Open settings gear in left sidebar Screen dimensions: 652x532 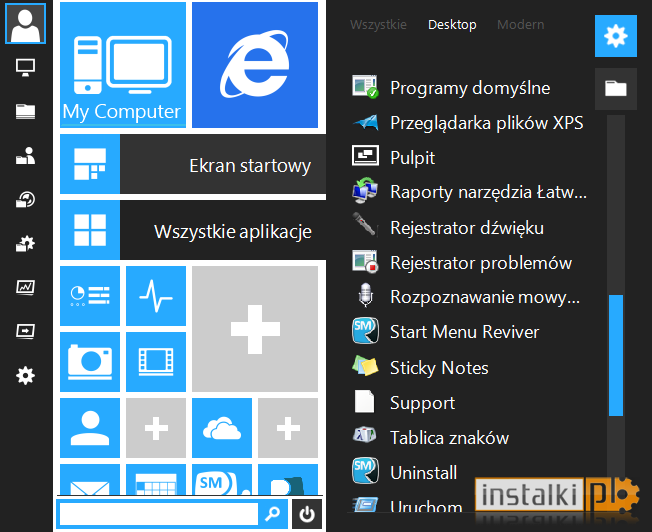coord(25,376)
